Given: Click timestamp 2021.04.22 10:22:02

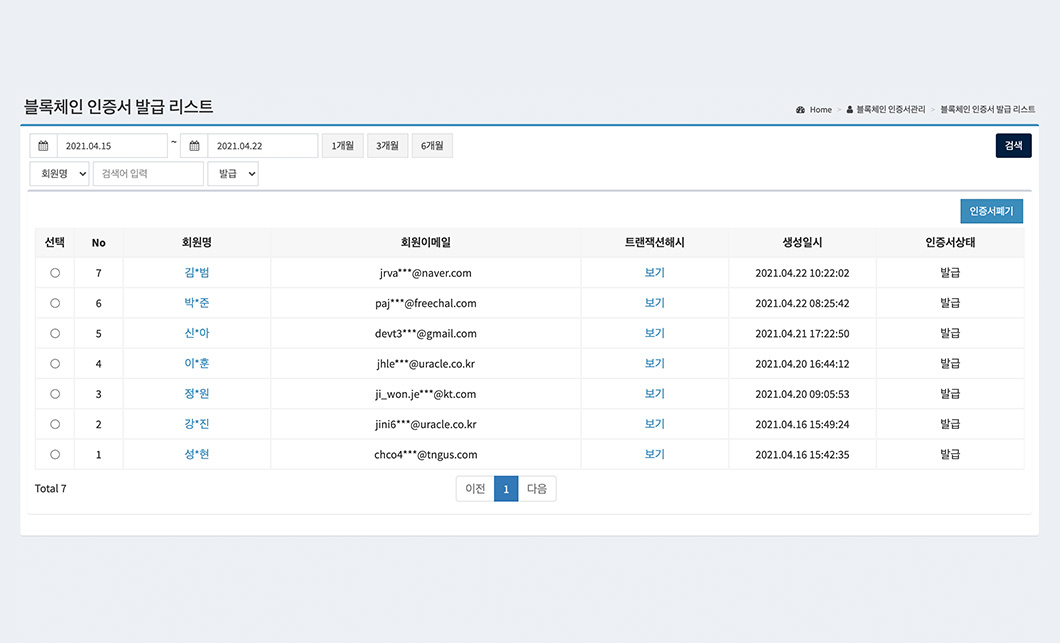Looking at the screenshot, I should coord(802,273).
